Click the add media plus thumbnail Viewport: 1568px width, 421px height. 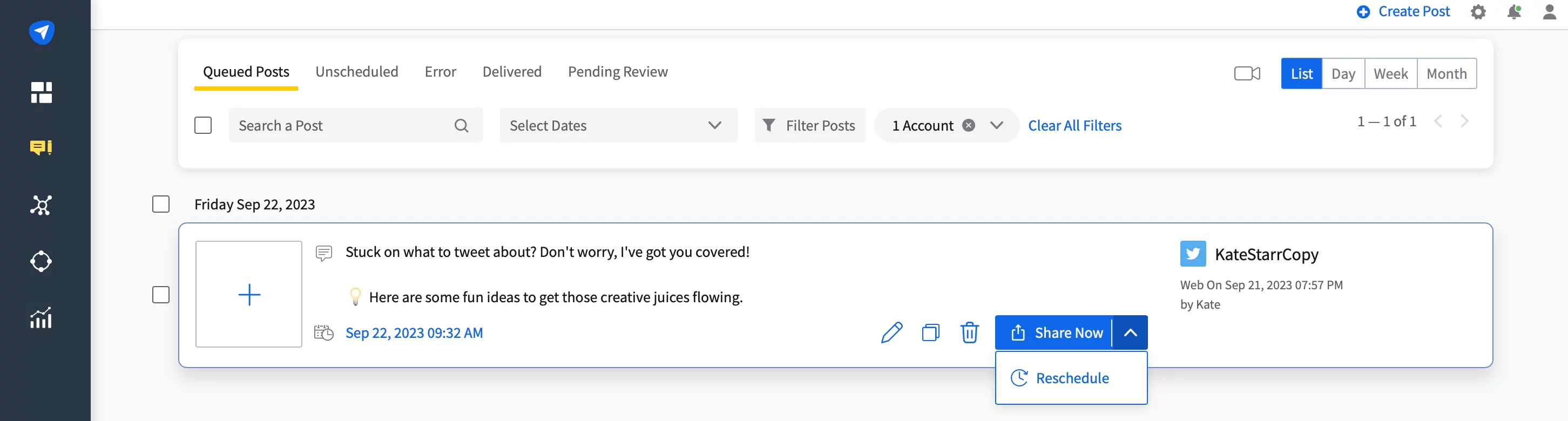point(249,295)
